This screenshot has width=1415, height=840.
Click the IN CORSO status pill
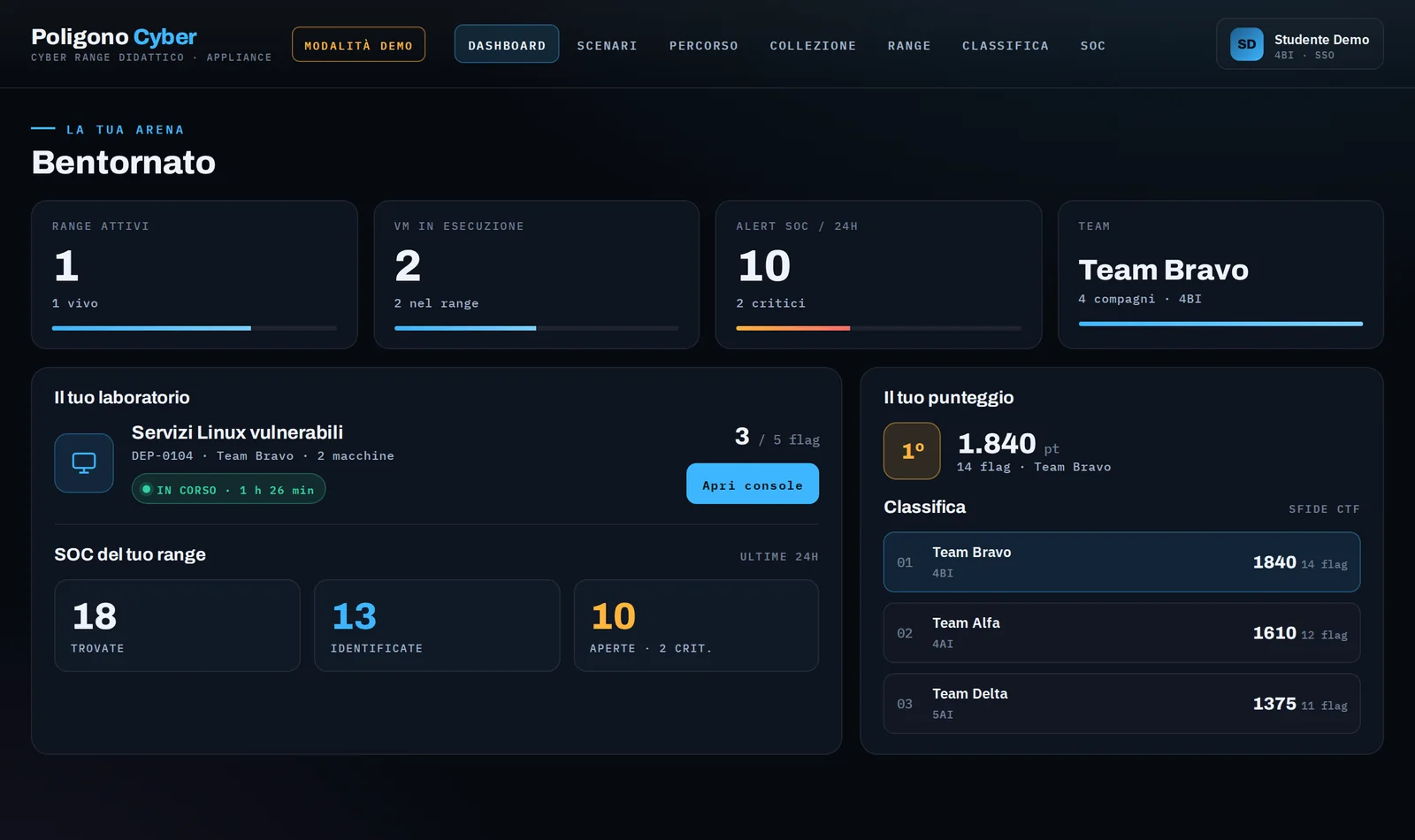(228, 489)
